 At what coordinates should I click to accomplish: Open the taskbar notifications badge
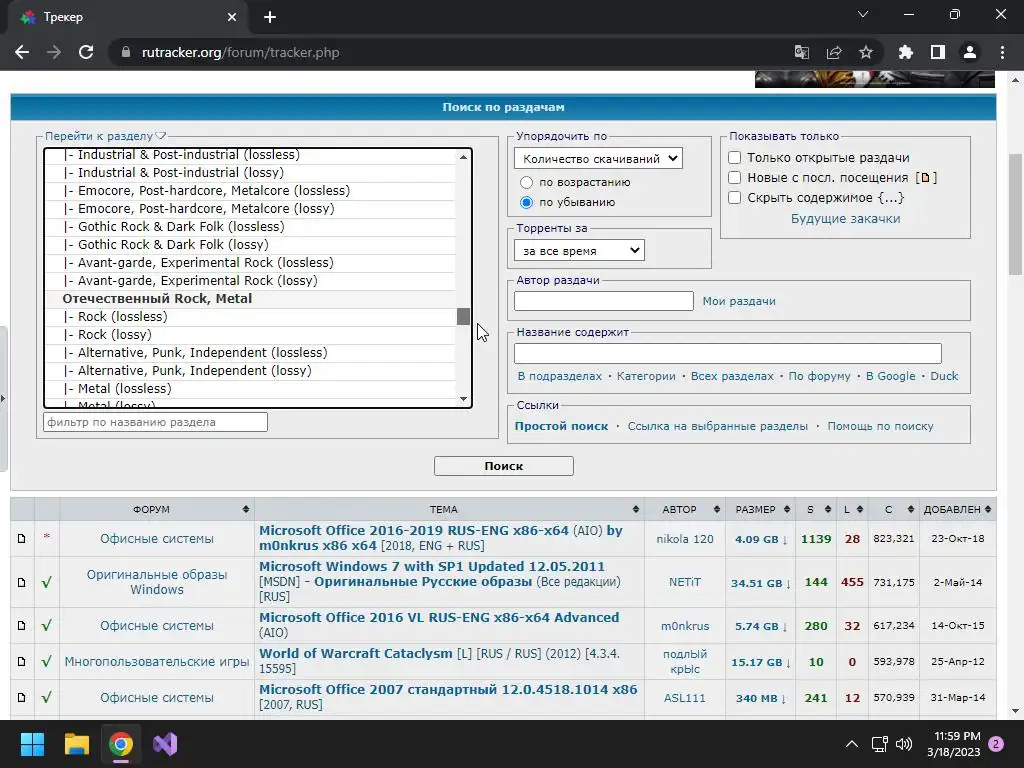996,744
